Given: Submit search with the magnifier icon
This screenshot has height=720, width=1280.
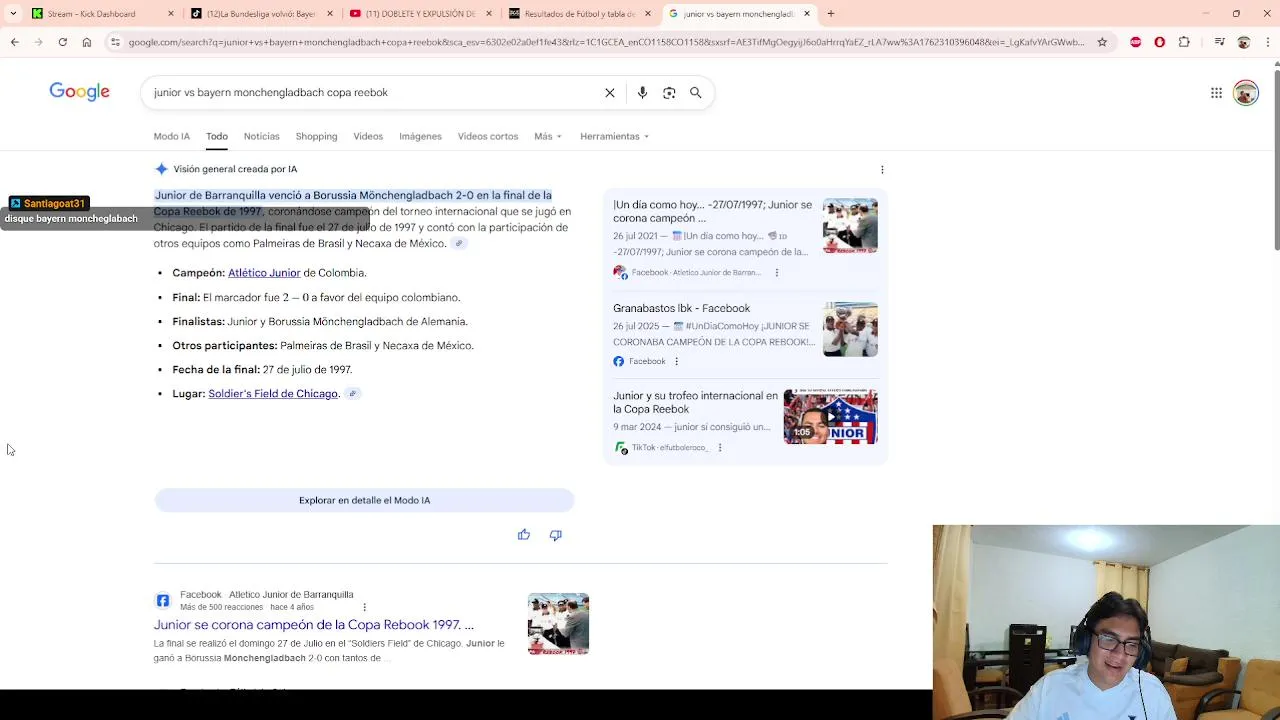Looking at the screenshot, I should (x=696, y=92).
